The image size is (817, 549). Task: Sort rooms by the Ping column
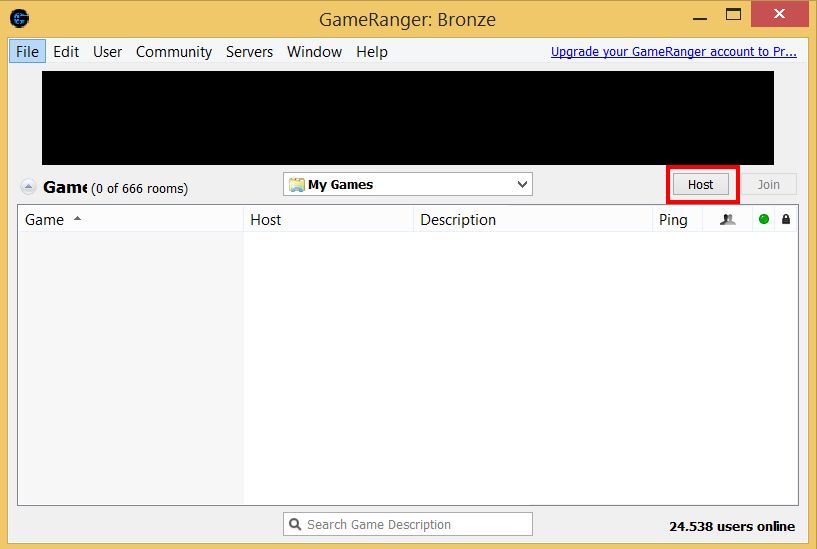(x=677, y=219)
